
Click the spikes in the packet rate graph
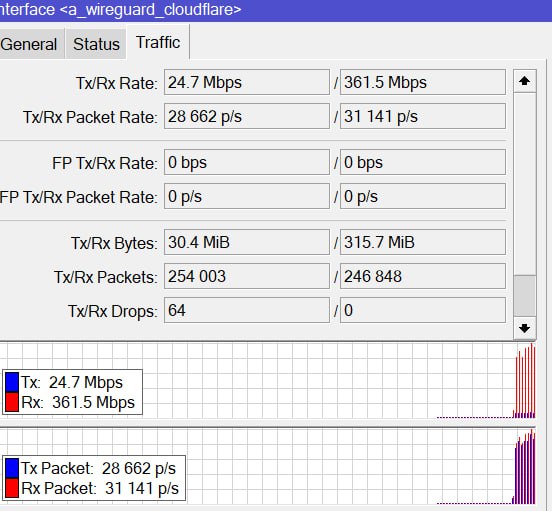(524, 467)
